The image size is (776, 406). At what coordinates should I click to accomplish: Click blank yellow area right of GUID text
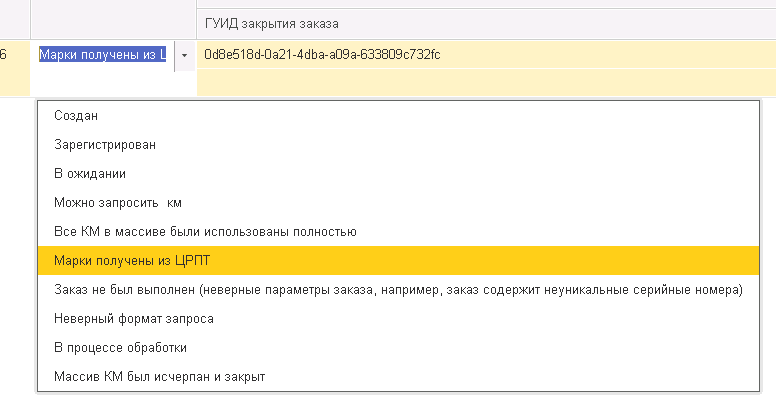tap(600, 54)
